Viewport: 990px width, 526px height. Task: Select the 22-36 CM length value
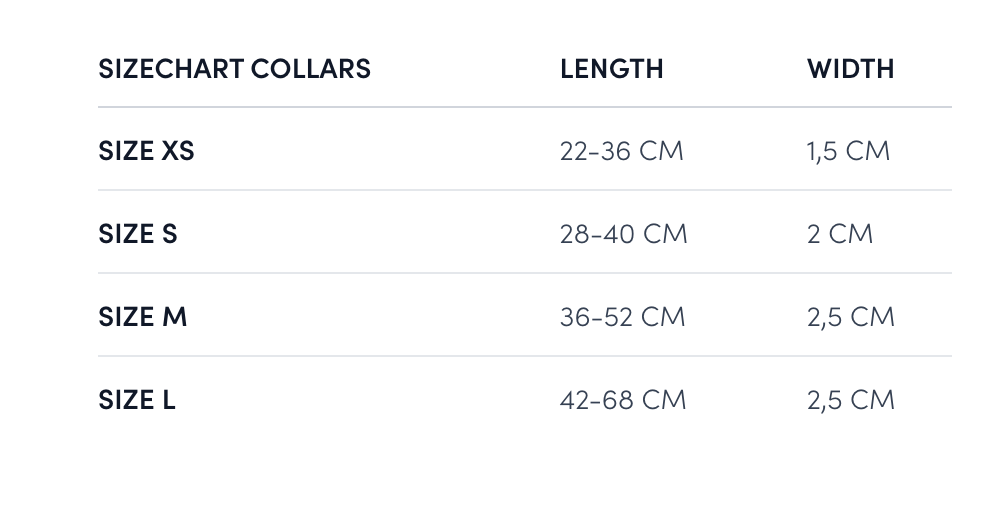621,151
